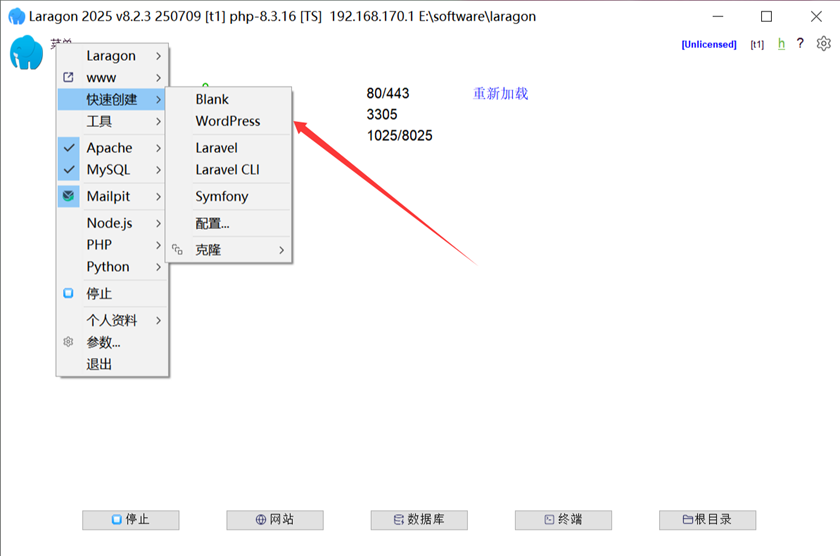This screenshot has width=840, height=556.
Task: Click port text 1025/8025
Action: 400,136
